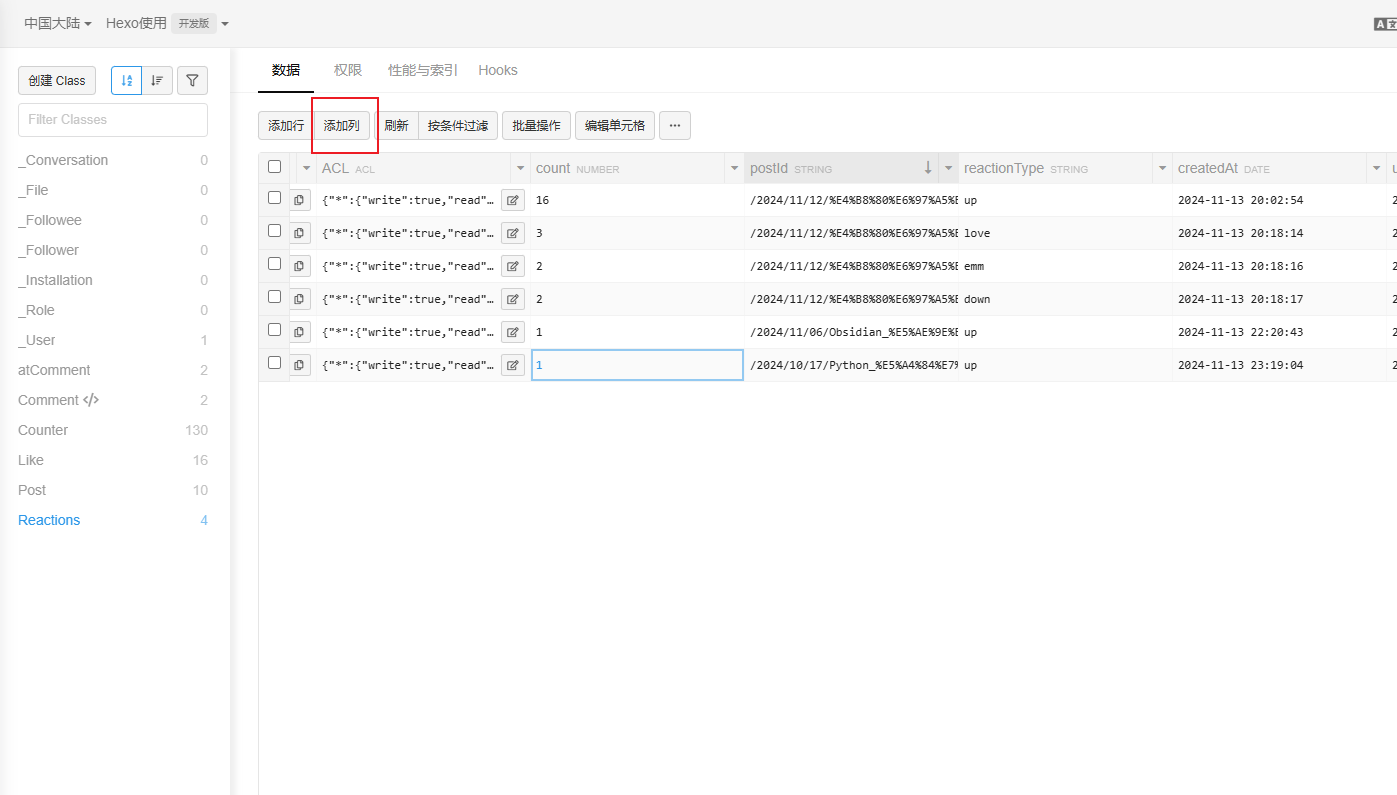Select the _File class
Image resolution: width=1397 pixels, height=795 pixels.
click(113, 190)
